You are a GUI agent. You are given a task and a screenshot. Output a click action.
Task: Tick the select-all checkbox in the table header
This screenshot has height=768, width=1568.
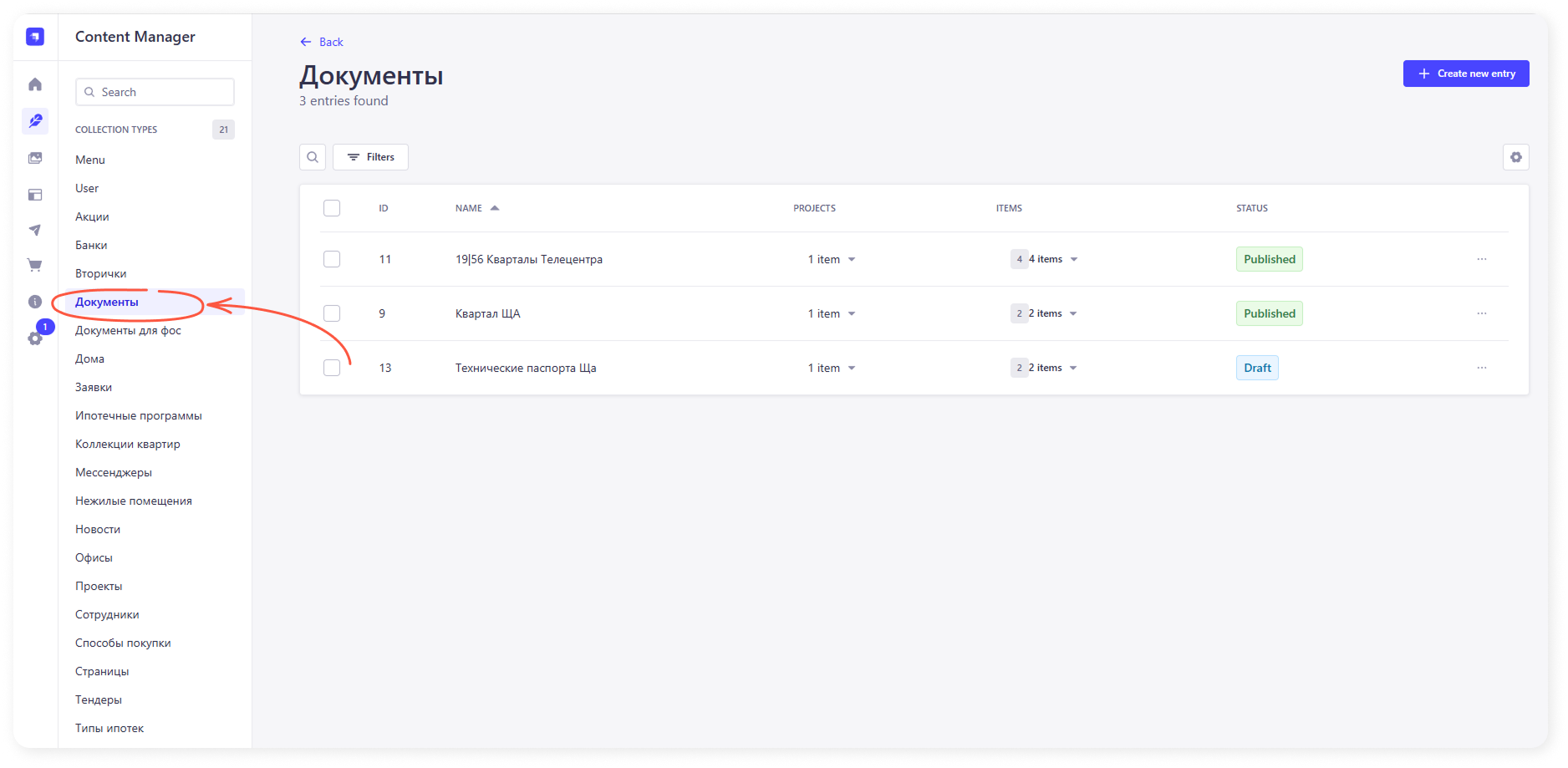point(332,208)
